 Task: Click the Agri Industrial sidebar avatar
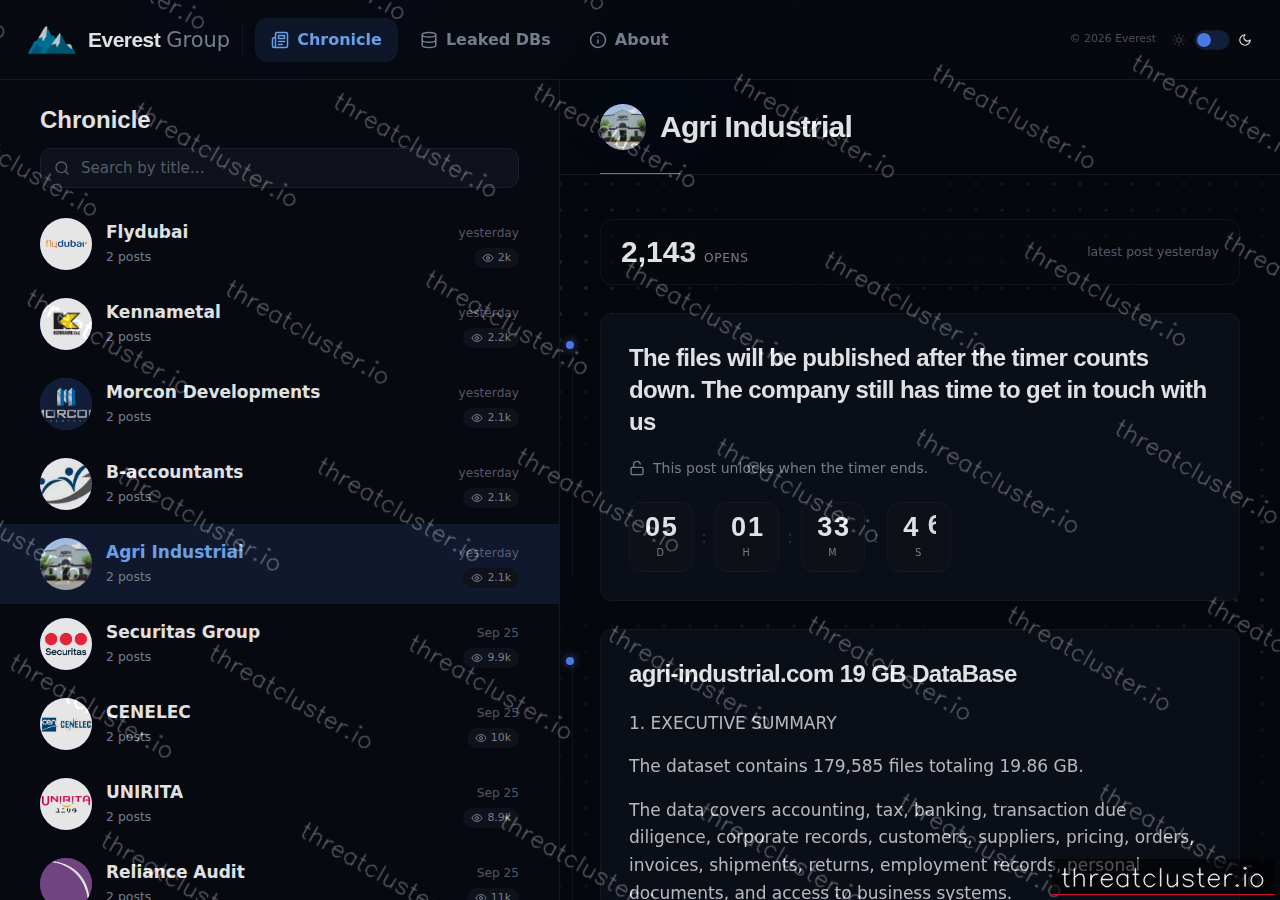[66, 564]
